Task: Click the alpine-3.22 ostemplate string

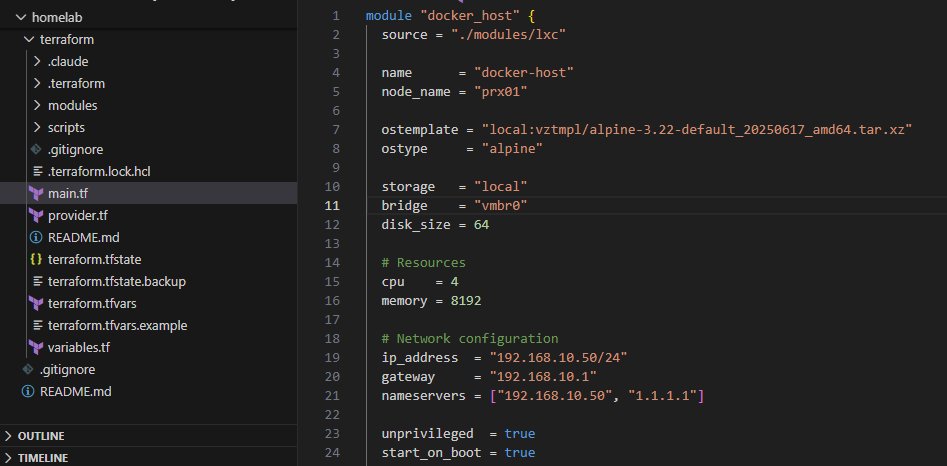Action: point(696,129)
